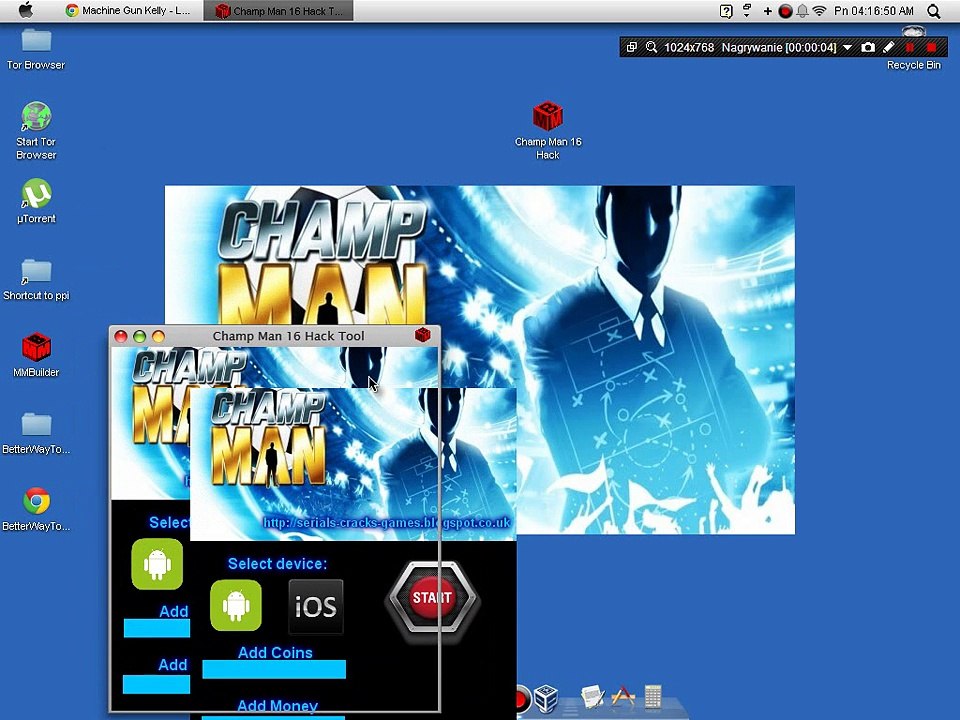Open Spotlight search magnifier
The height and width of the screenshot is (720, 960).
click(934, 10)
